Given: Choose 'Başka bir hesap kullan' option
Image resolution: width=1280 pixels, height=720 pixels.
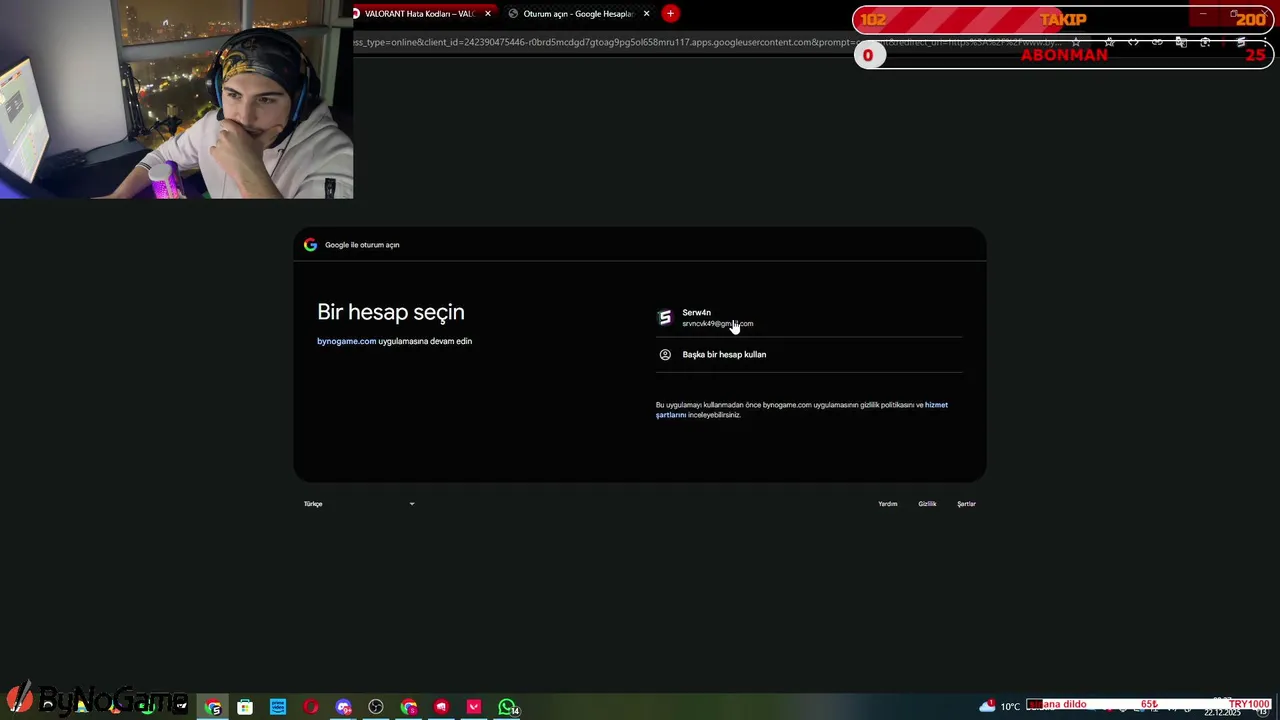Looking at the screenshot, I should point(808,355).
